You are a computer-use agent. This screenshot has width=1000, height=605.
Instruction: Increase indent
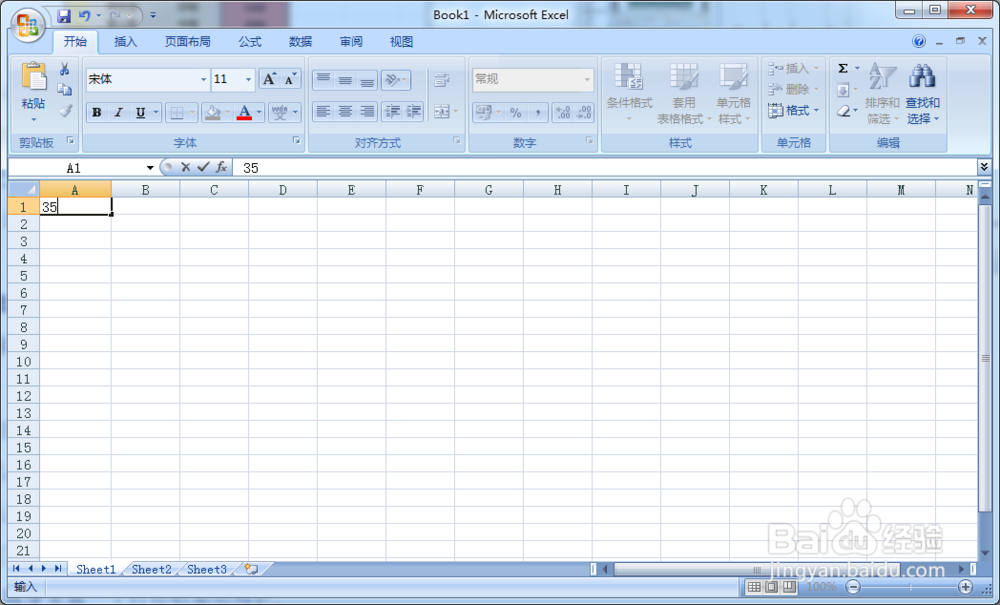tap(414, 112)
